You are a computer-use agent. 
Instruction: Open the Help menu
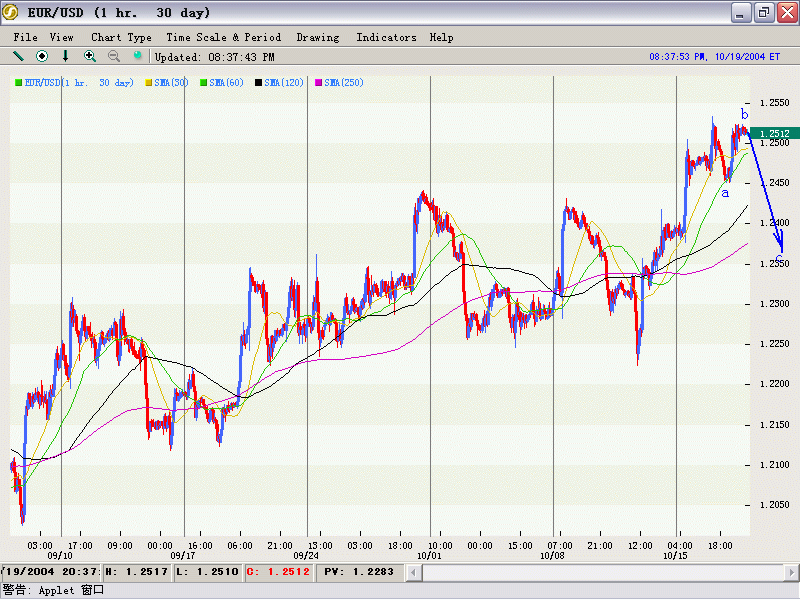[x=441, y=37]
